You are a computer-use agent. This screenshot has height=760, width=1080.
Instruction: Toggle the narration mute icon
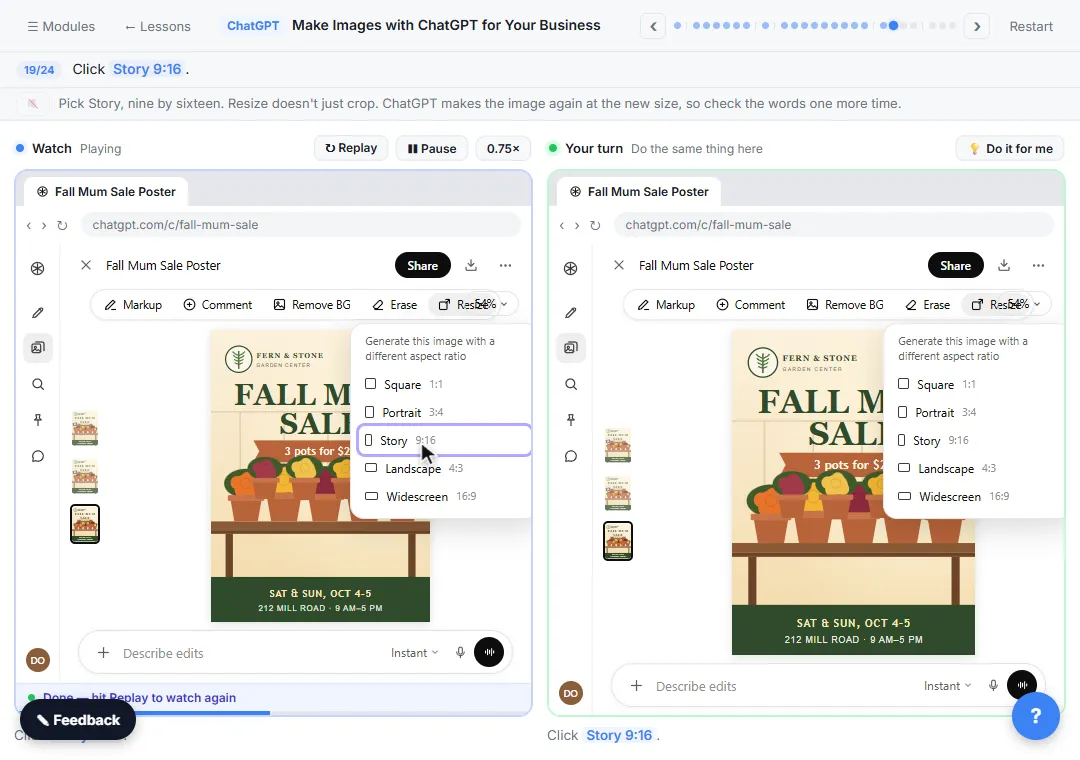coord(32,103)
